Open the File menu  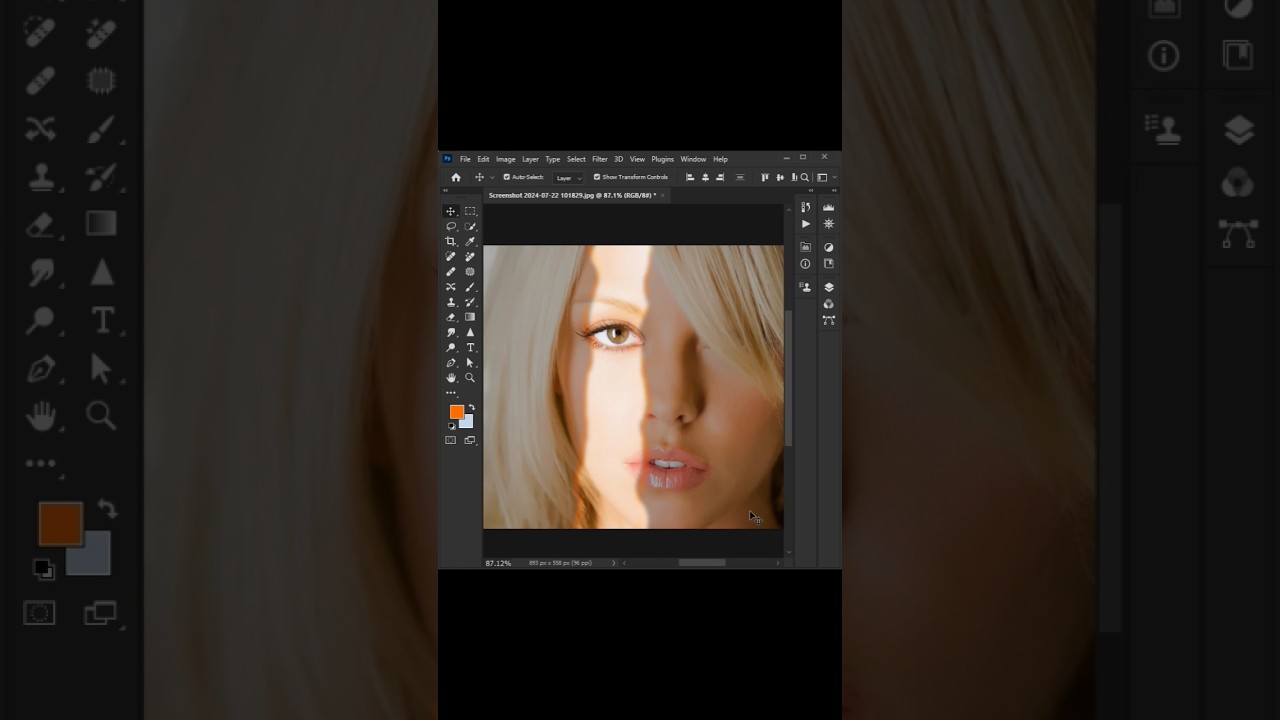pos(465,159)
